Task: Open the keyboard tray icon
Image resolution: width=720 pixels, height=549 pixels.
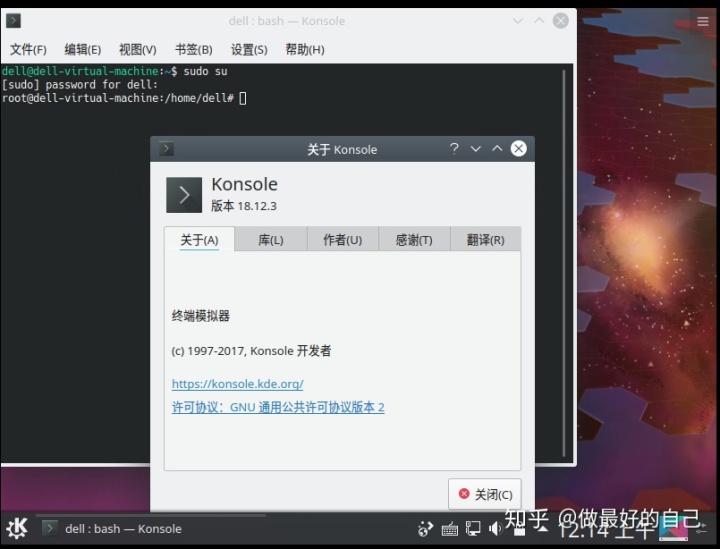Action: coord(450,529)
